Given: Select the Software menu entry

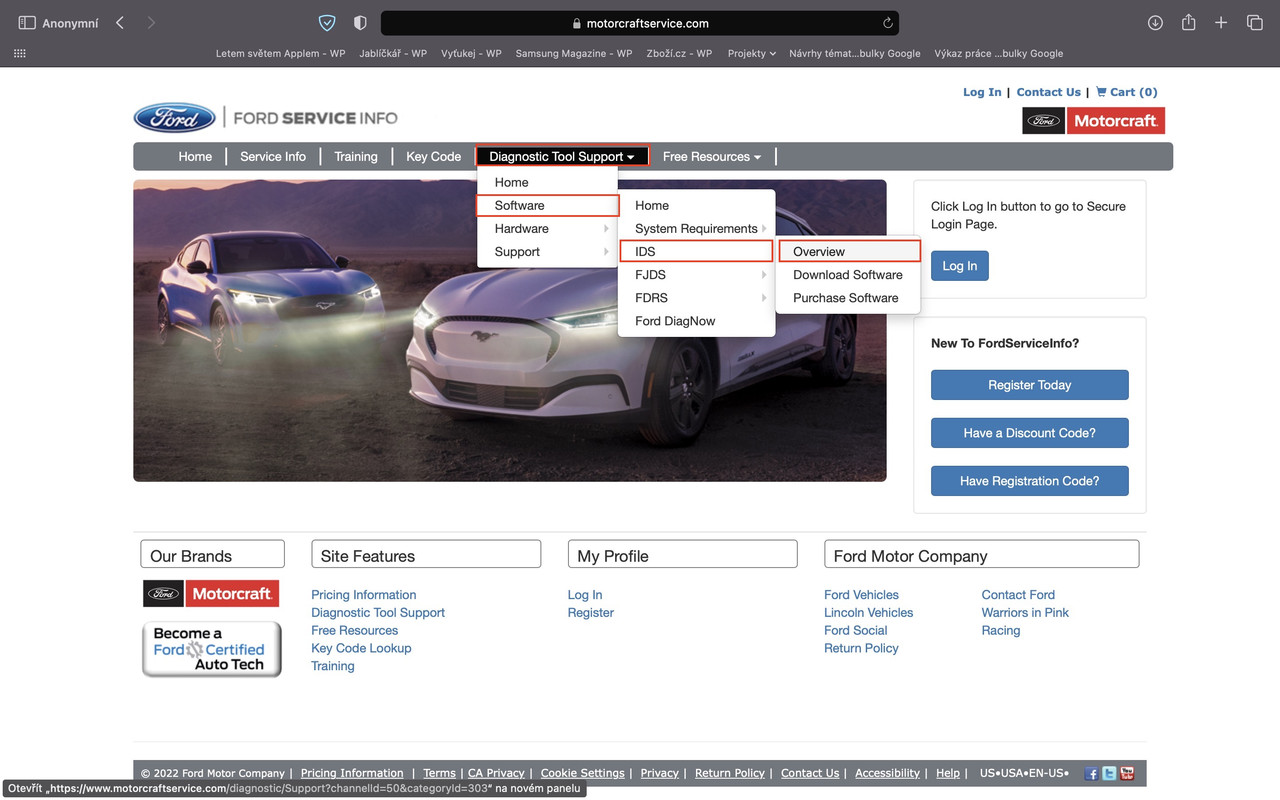Looking at the screenshot, I should [x=548, y=206].
